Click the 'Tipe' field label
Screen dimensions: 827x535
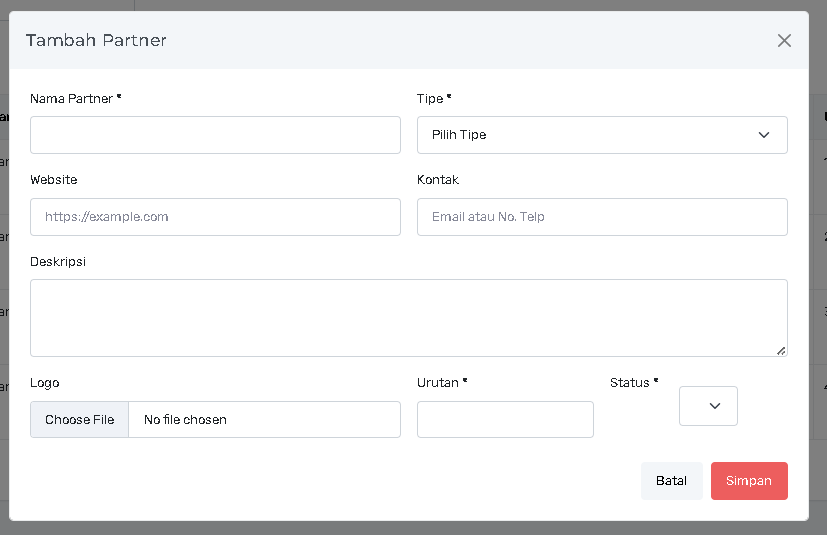pos(433,98)
